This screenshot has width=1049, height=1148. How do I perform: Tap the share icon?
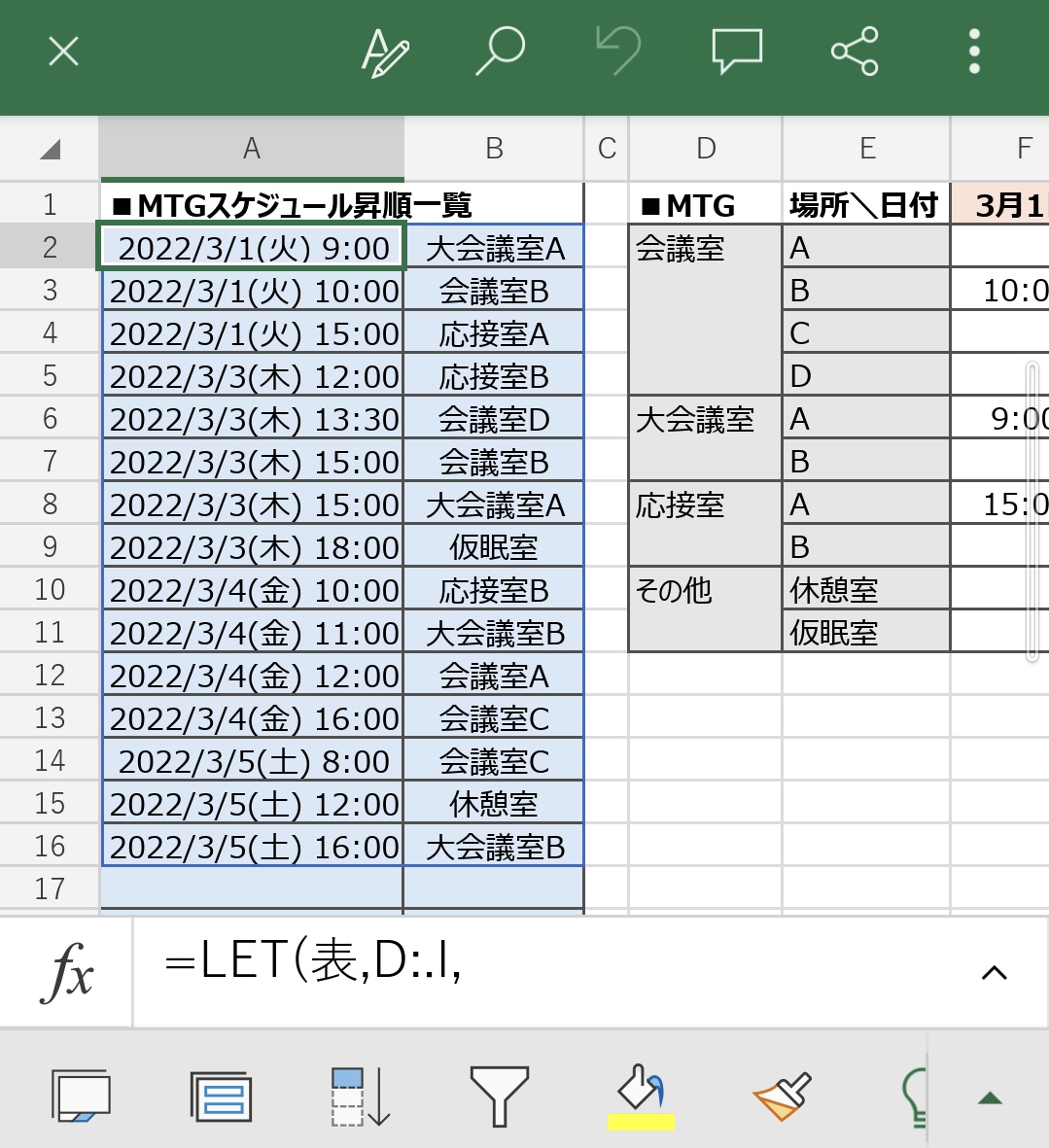click(x=855, y=52)
